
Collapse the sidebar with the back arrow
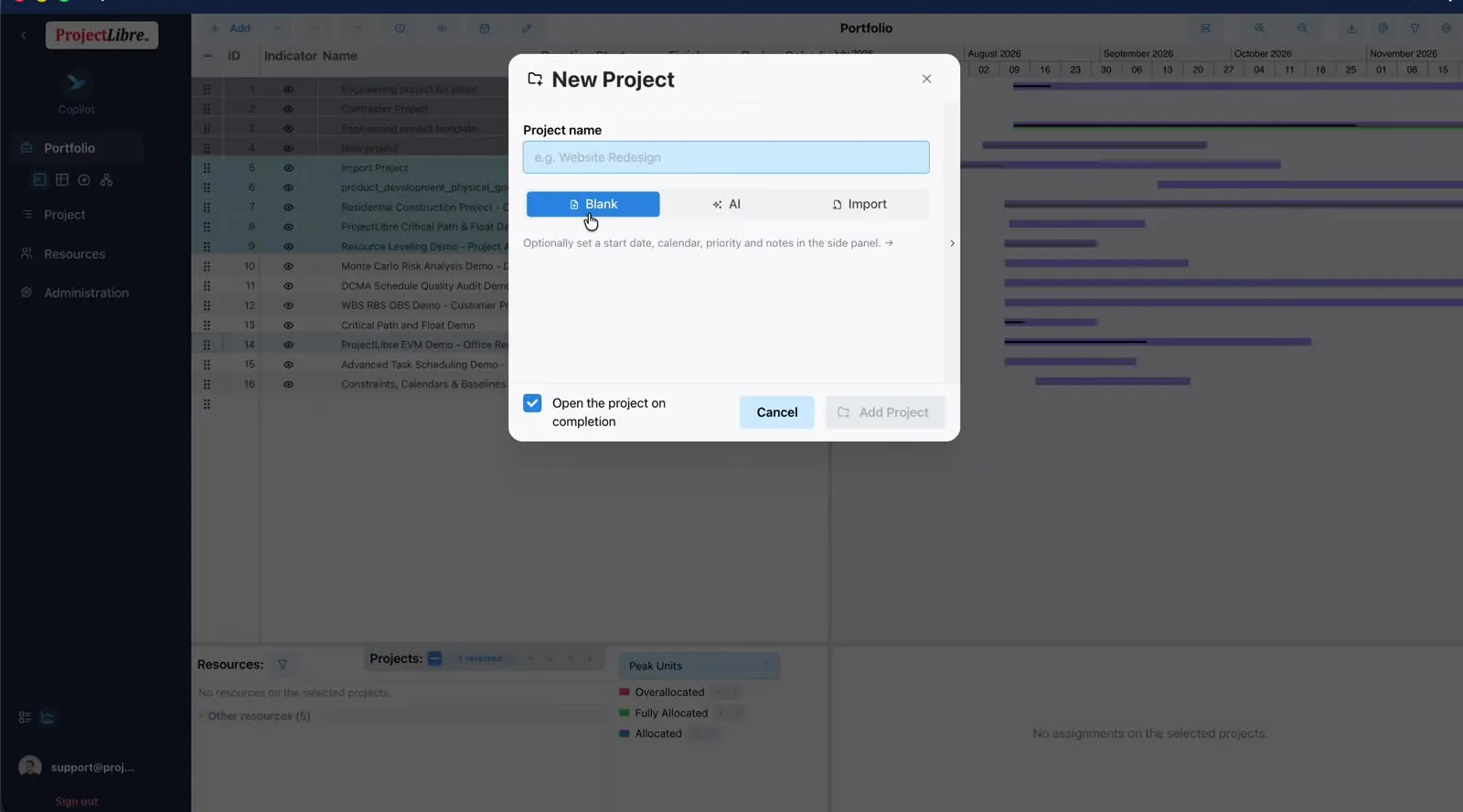24,36
